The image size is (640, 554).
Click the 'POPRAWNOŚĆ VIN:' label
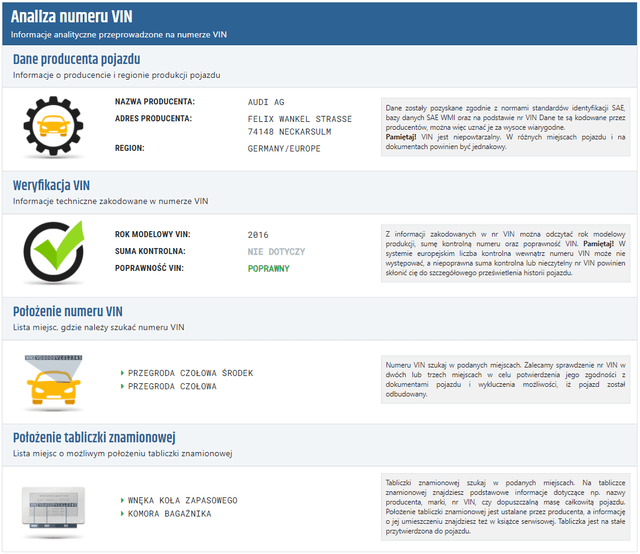149,268
